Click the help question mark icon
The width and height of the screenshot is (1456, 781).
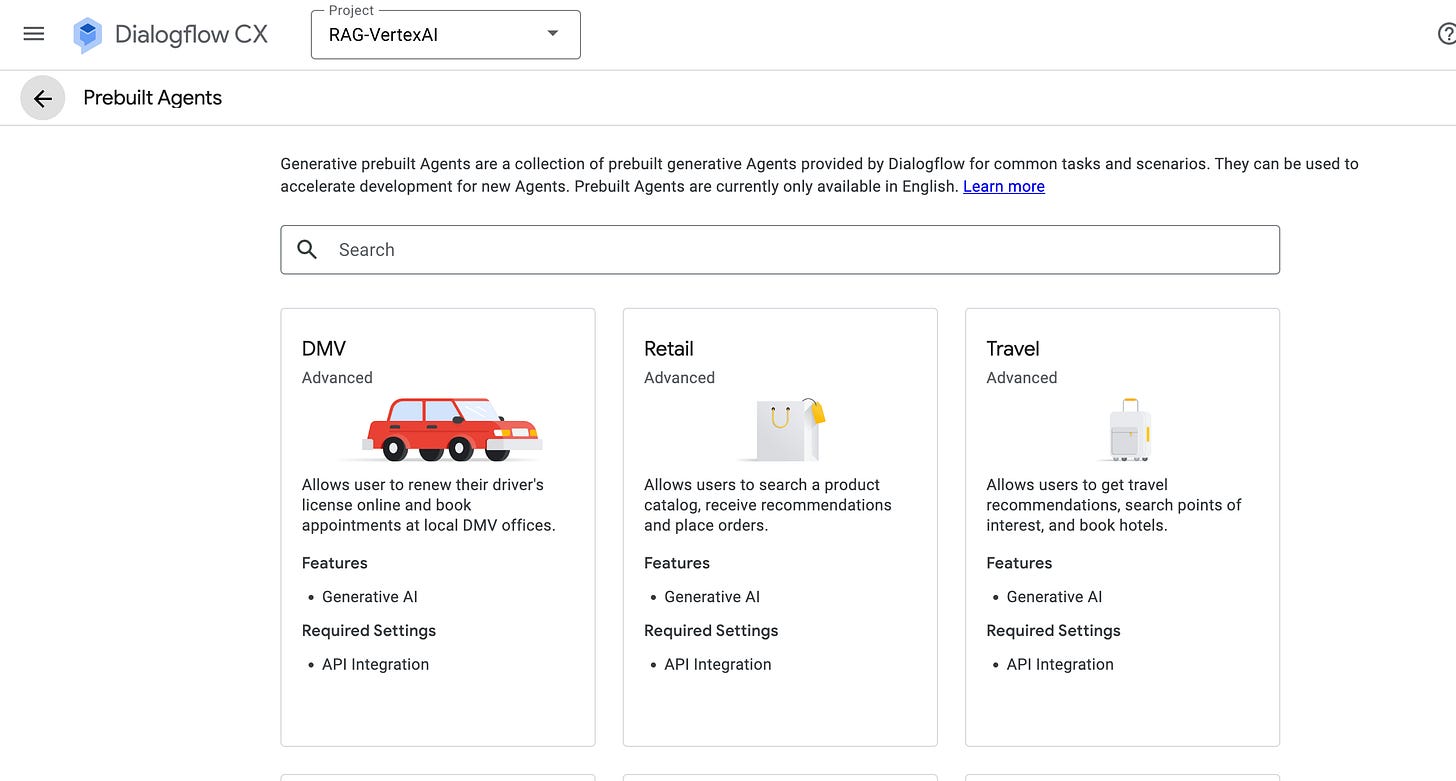(x=1446, y=34)
